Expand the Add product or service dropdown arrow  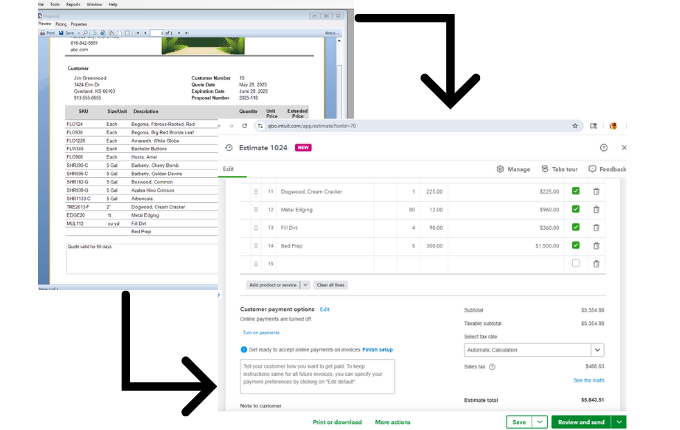point(305,285)
